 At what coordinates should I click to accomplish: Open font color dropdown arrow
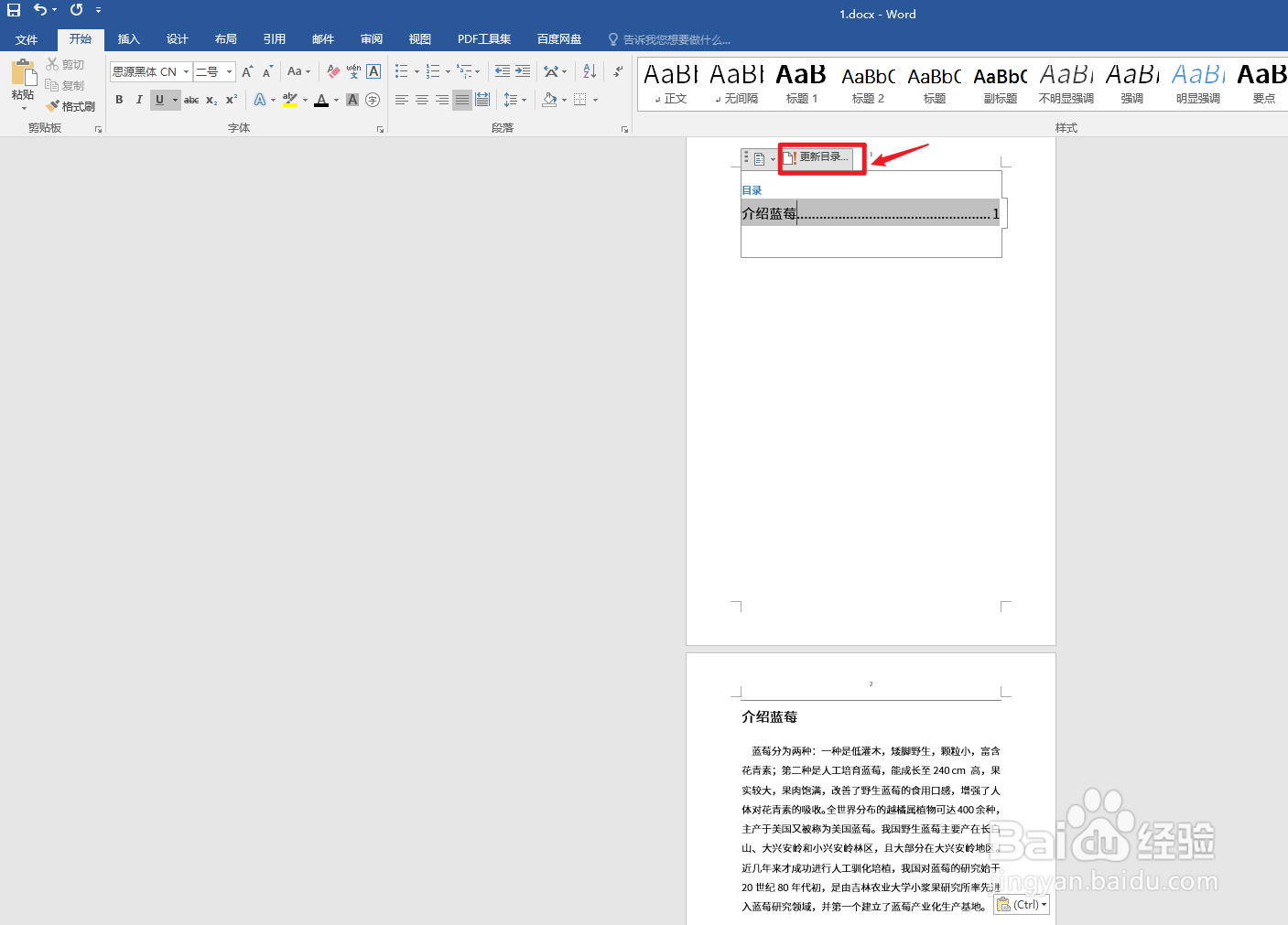pyautogui.click(x=337, y=100)
